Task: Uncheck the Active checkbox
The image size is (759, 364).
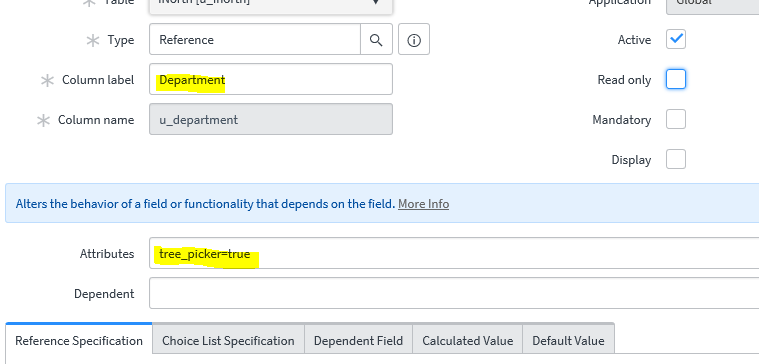Action: (x=676, y=39)
